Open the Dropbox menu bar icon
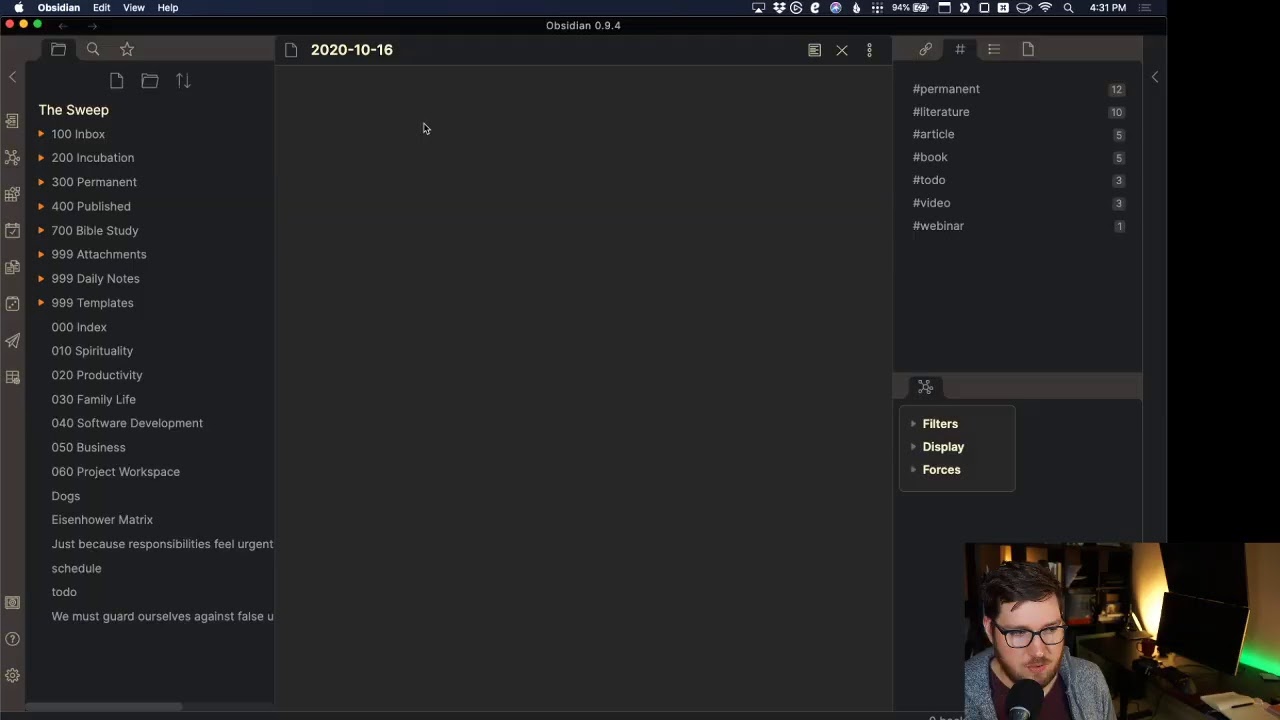 click(x=778, y=8)
